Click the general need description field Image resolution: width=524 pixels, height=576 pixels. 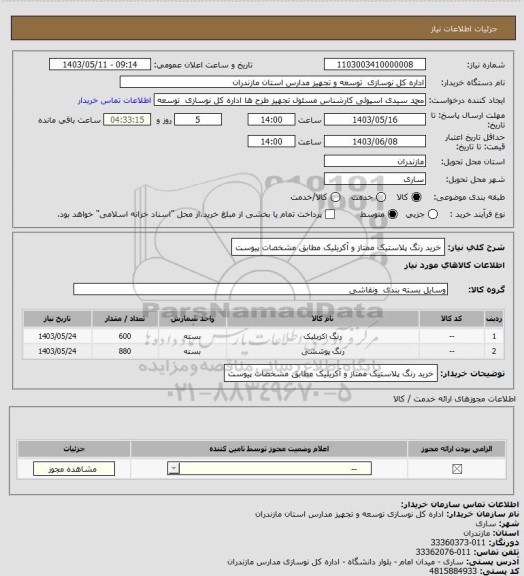338,248
